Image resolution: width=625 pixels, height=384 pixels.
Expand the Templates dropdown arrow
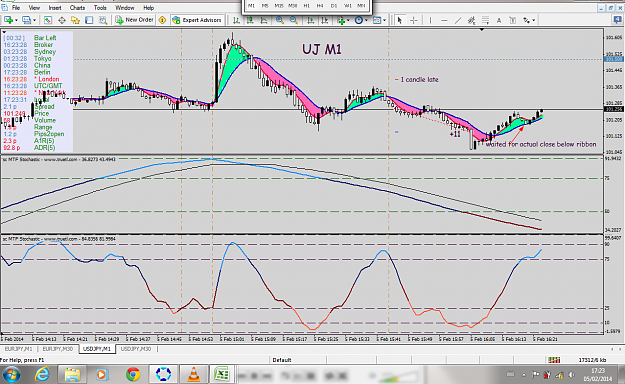(x=384, y=20)
